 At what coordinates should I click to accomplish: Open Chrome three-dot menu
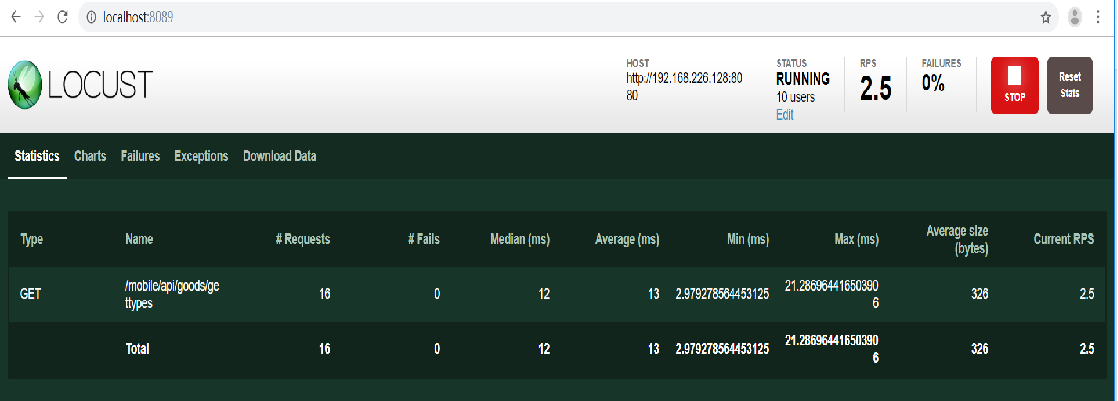(x=1101, y=17)
